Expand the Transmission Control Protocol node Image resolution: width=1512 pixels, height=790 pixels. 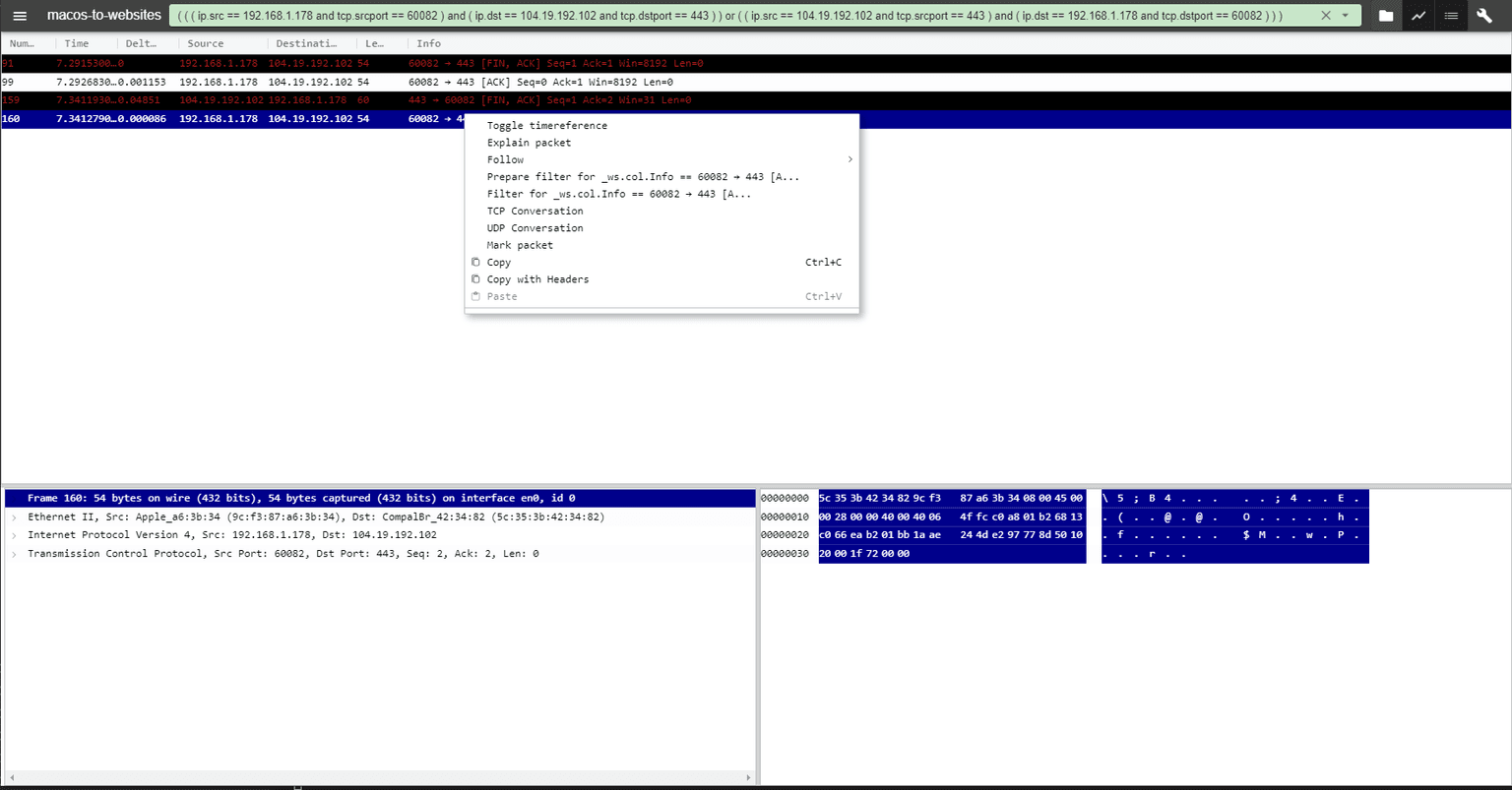[14, 554]
